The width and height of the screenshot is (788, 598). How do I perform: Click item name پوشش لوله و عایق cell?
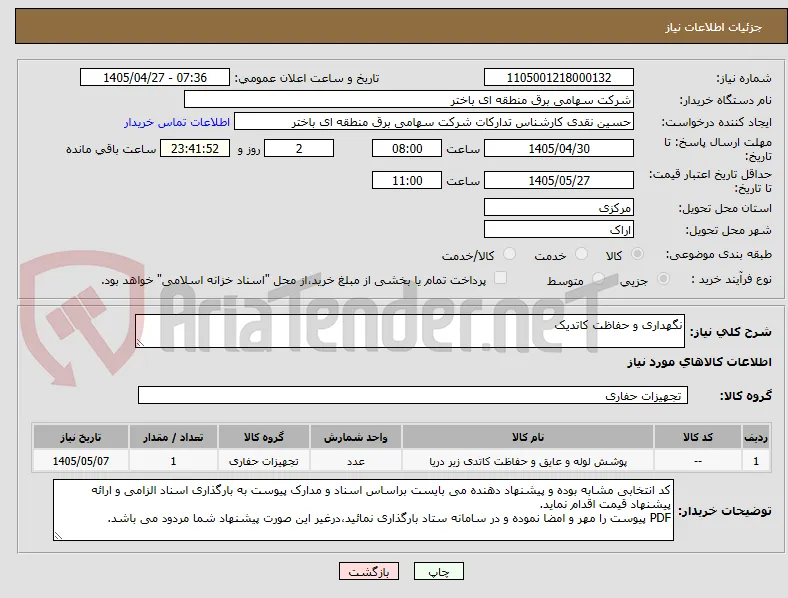(528, 461)
